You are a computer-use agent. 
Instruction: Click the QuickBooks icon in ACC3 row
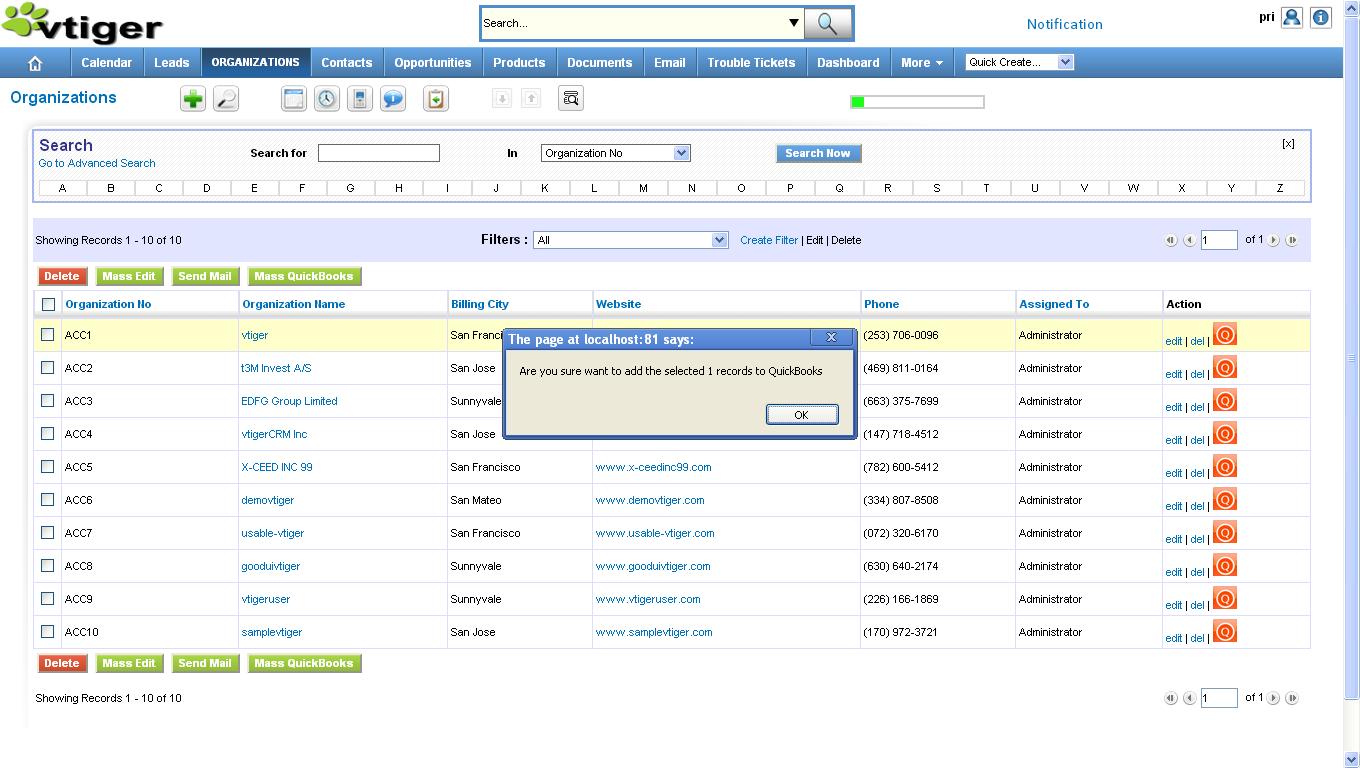click(1225, 400)
